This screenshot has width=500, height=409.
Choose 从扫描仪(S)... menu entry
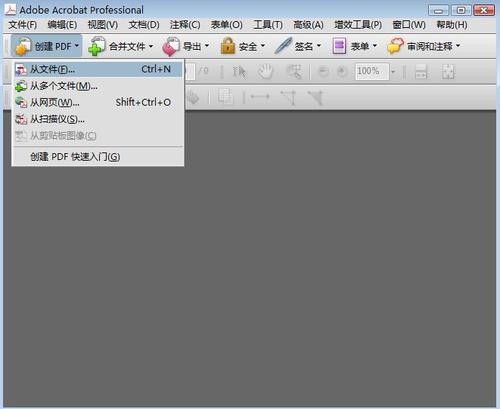click(98, 119)
